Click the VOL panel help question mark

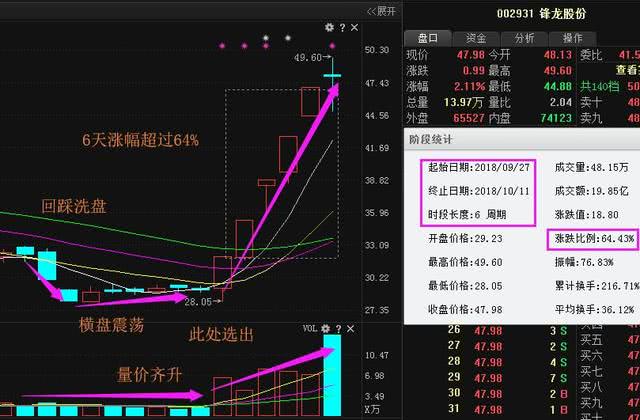[339, 328]
